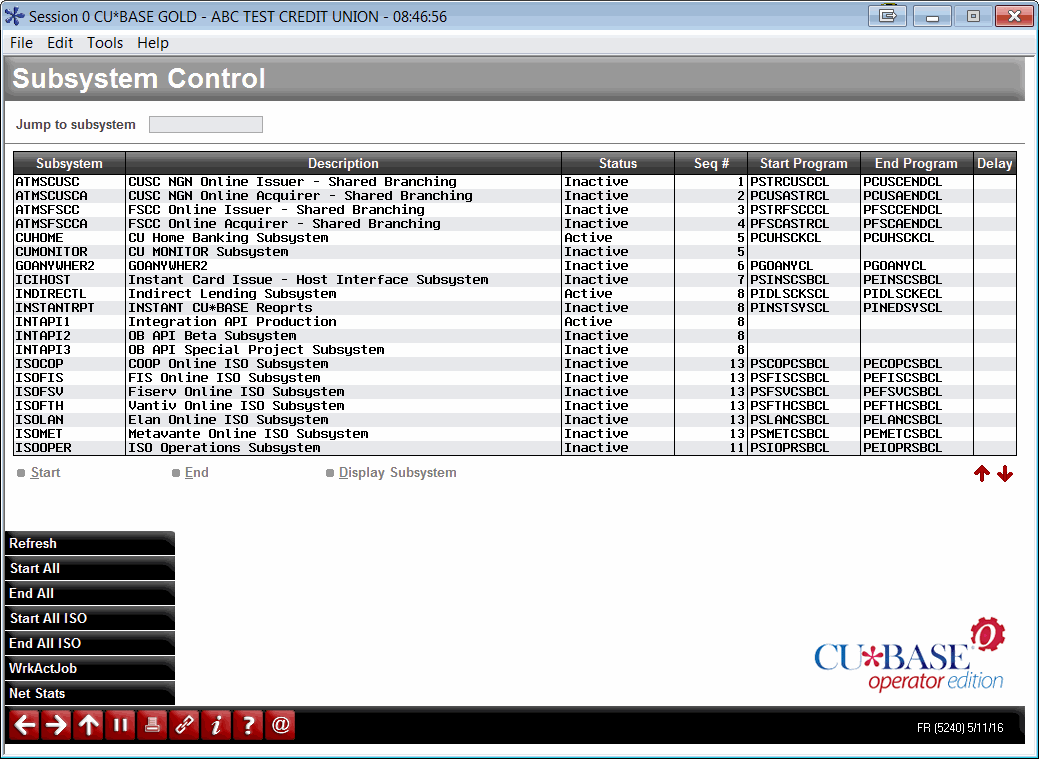Open the File menu
The height and width of the screenshot is (759, 1039).
pyautogui.click(x=20, y=43)
